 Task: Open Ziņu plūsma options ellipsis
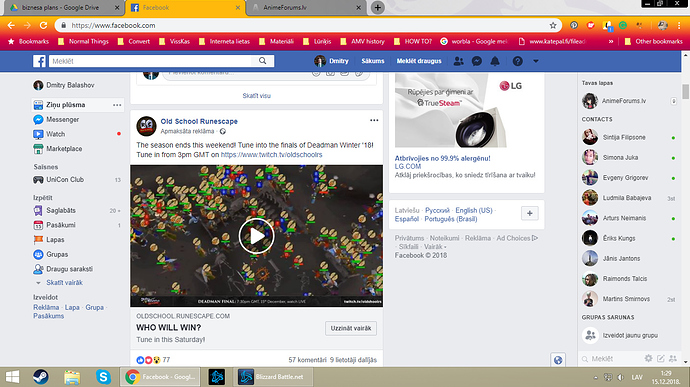tap(117, 105)
